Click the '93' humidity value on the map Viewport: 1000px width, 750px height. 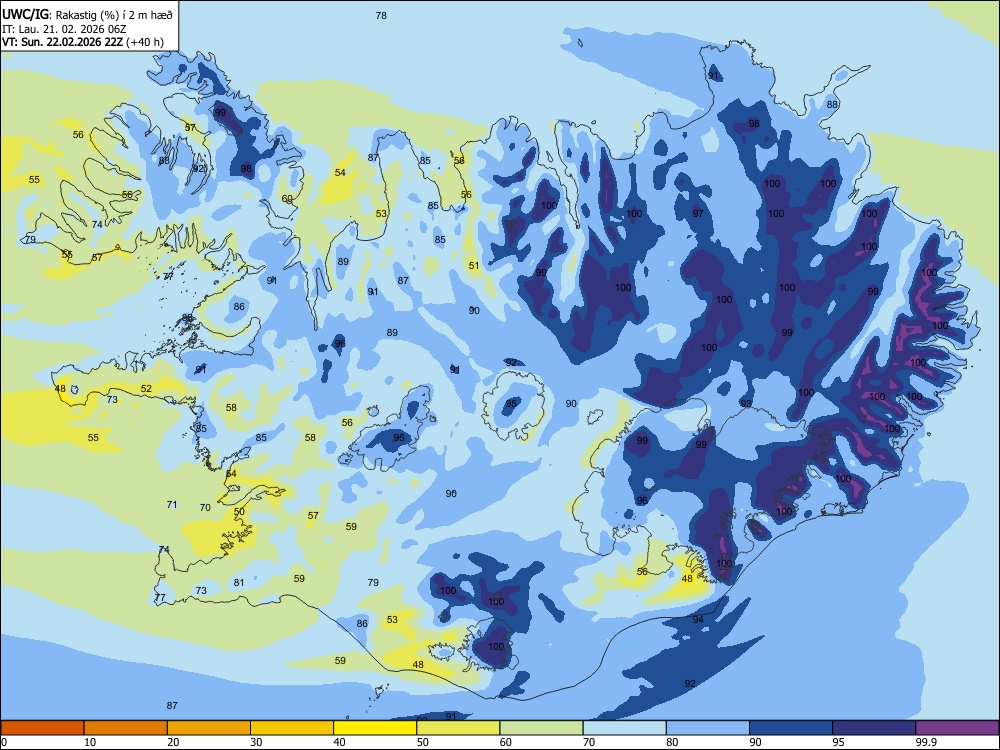click(746, 404)
